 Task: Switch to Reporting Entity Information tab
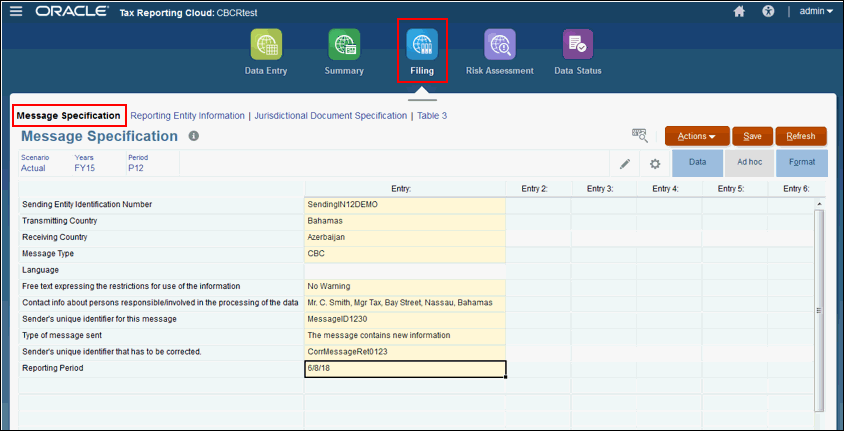tap(187, 116)
